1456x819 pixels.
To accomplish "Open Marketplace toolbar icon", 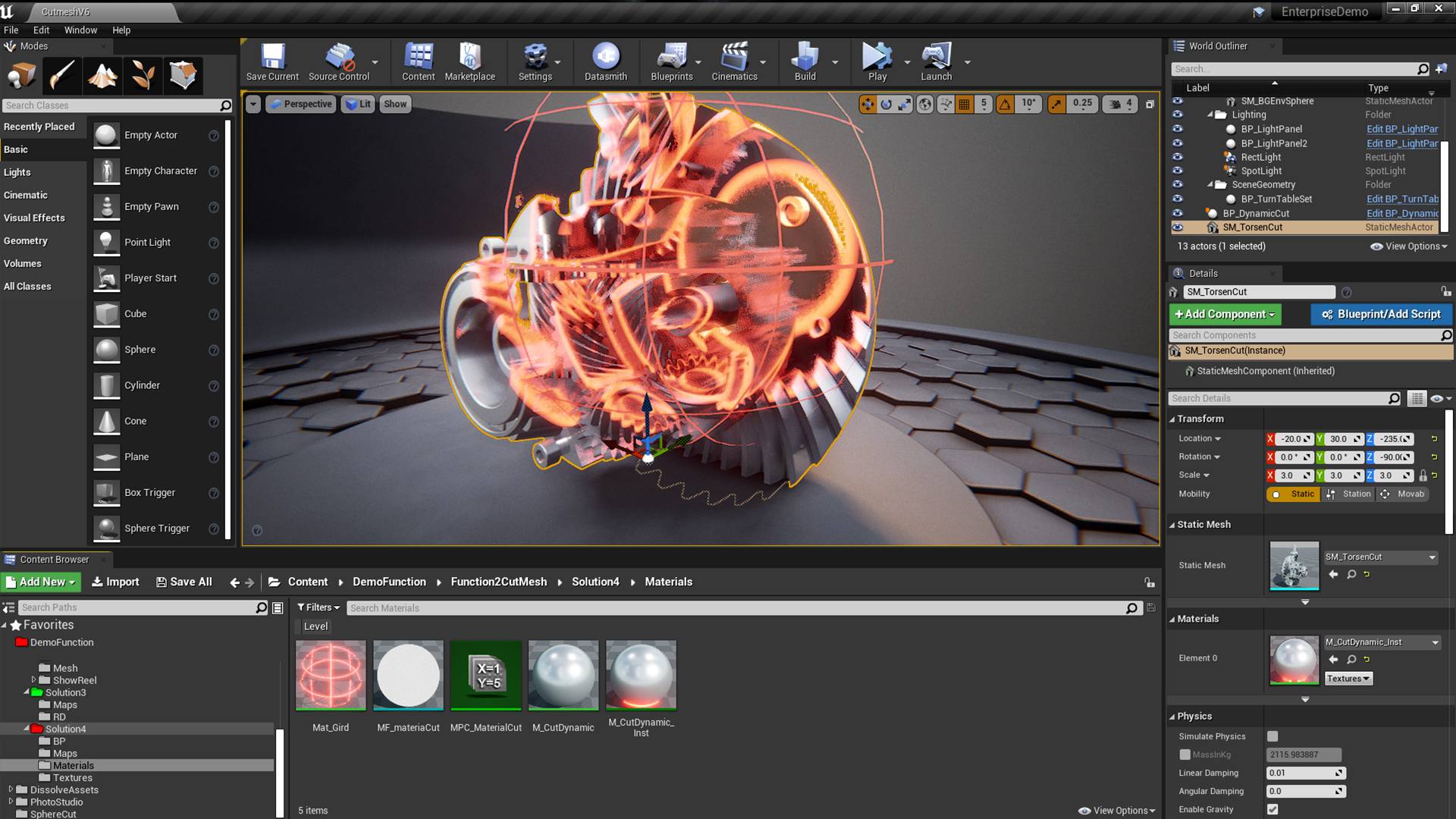I will click(x=469, y=61).
